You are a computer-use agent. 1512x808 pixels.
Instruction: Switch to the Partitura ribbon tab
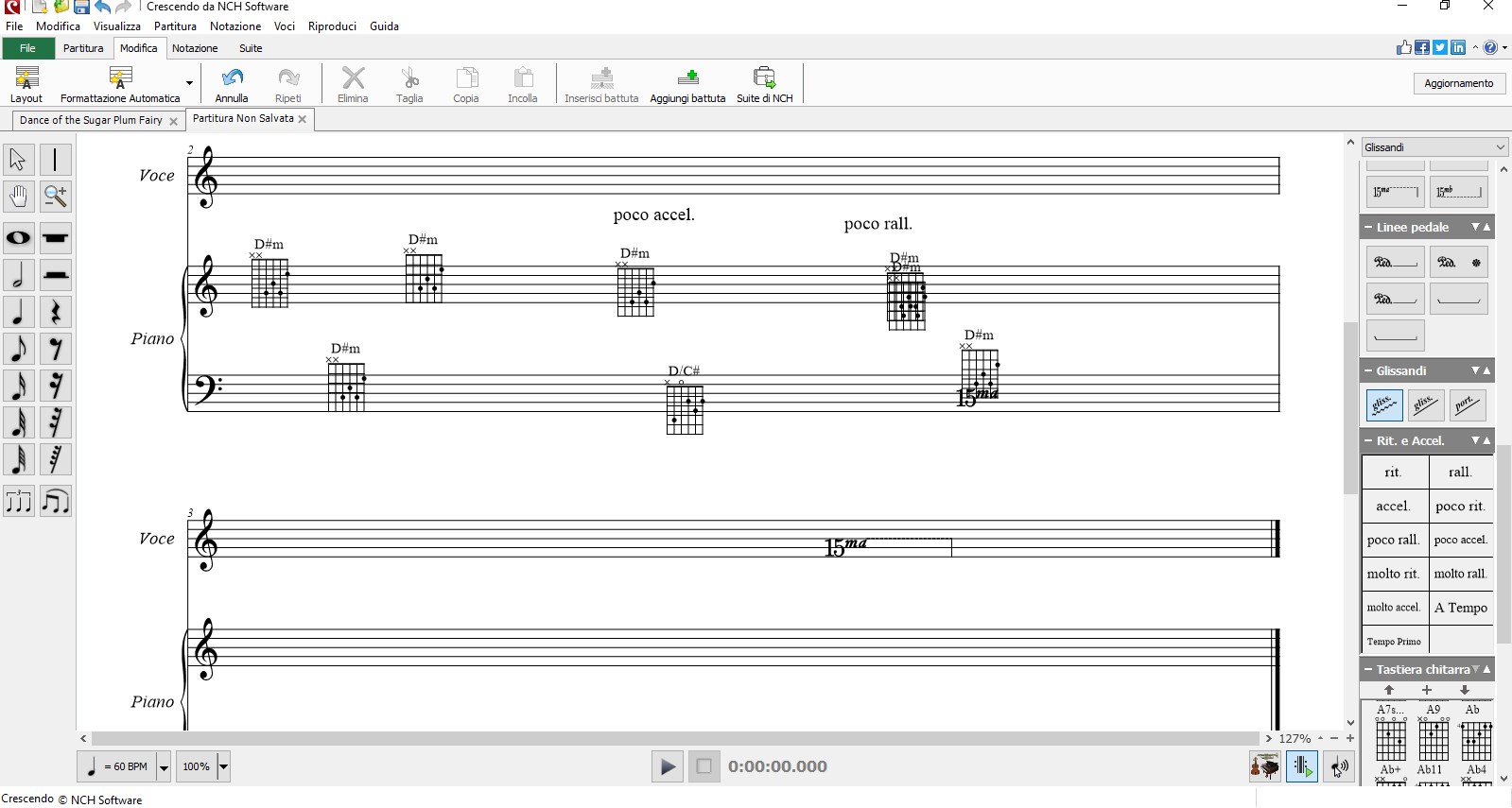[x=83, y=48]
